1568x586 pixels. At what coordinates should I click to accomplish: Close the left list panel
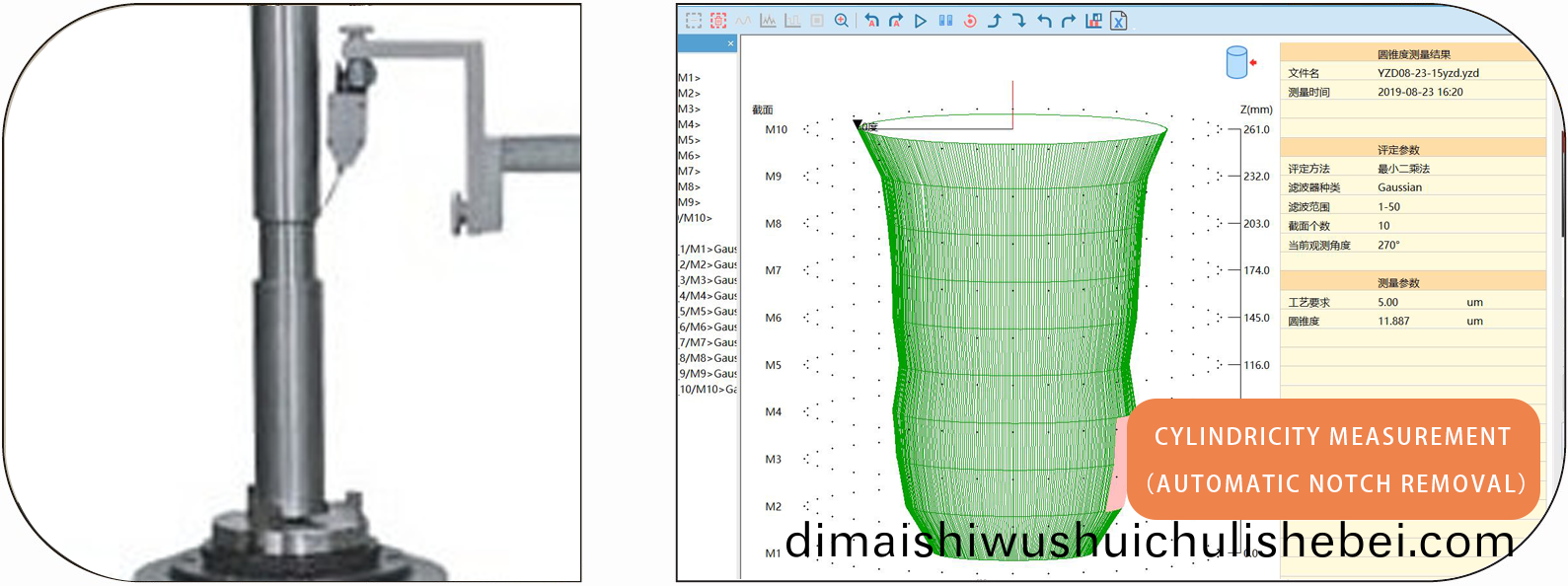[730, 43]
